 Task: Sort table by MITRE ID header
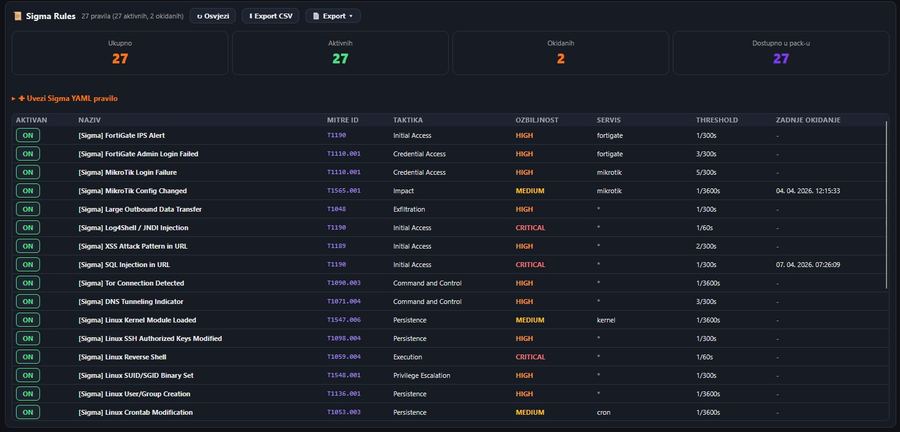(342, 120)
